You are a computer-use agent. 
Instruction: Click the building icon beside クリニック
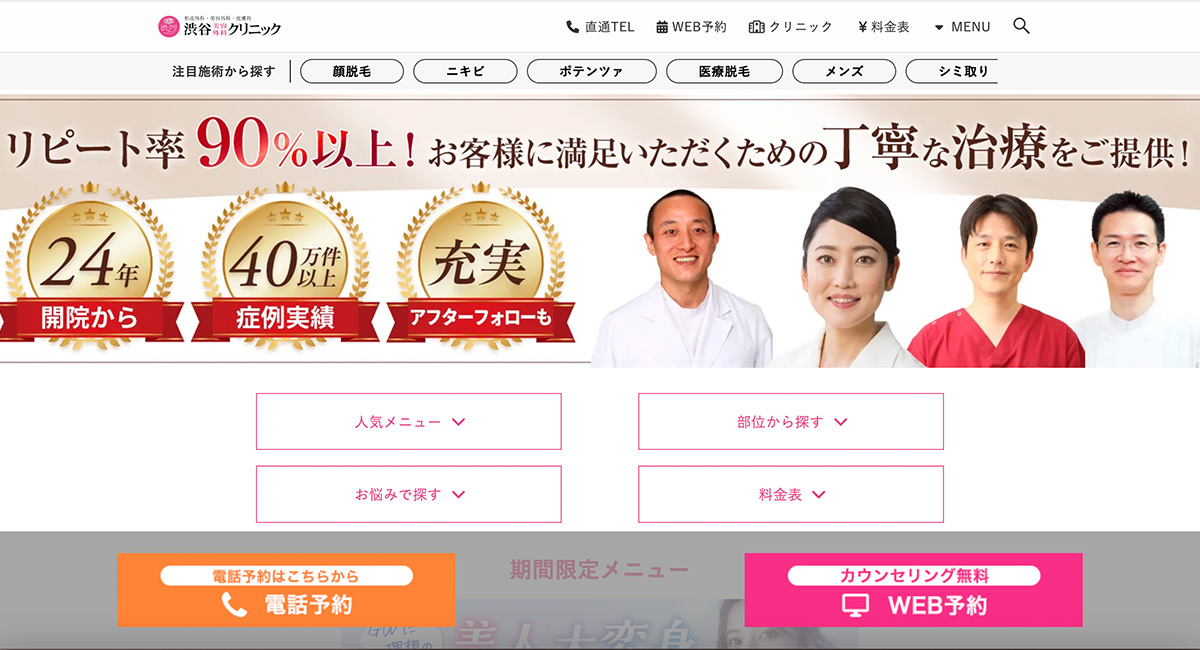click(x=756, y=27)
